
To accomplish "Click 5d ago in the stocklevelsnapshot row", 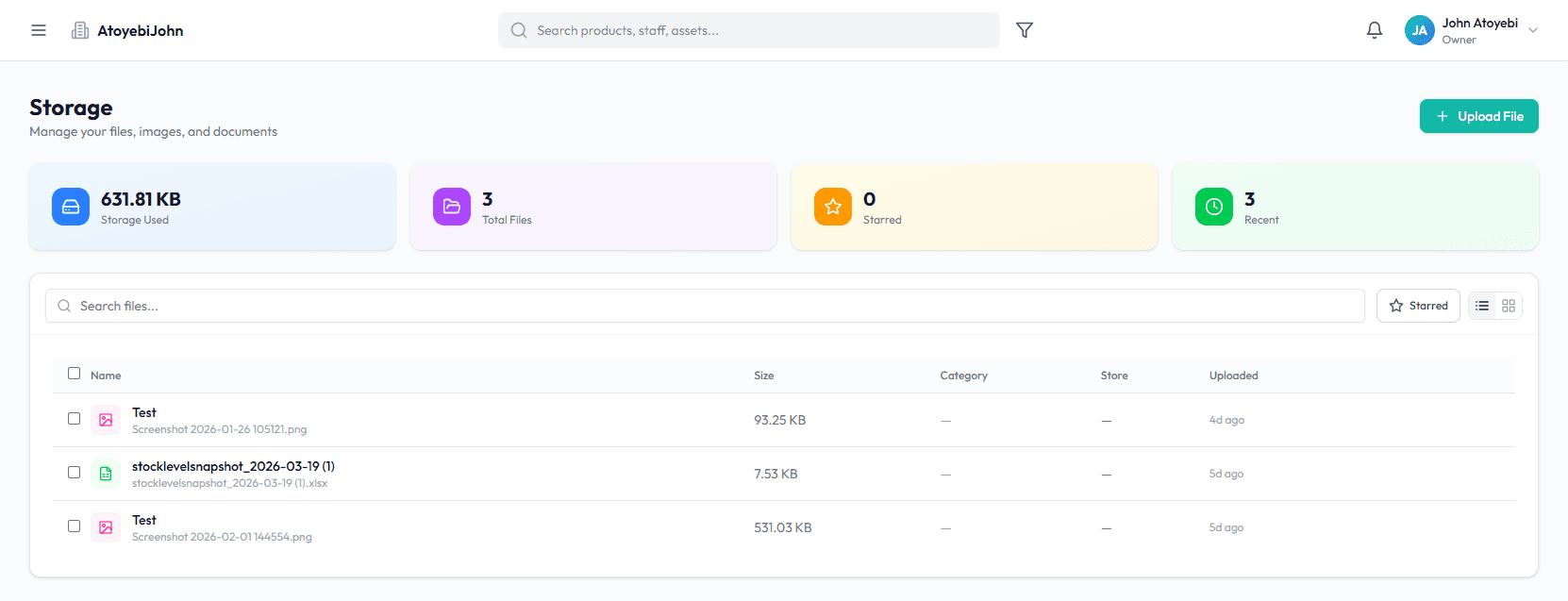I will click(x=1226, y=474).
